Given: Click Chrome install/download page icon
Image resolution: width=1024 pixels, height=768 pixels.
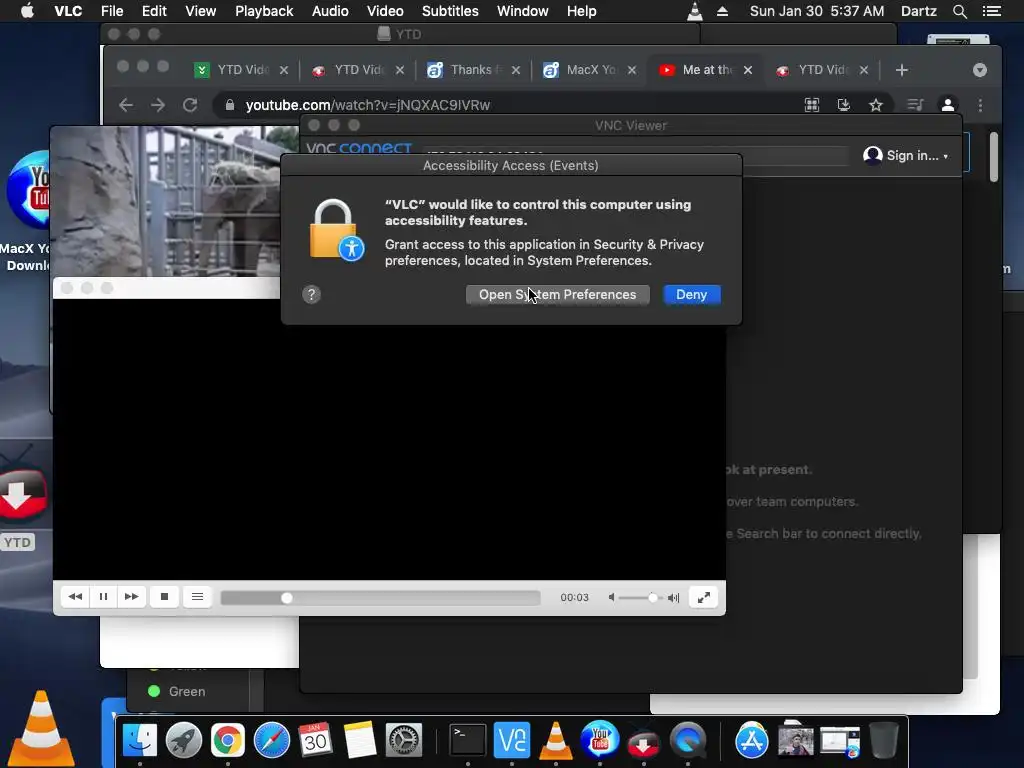Looking at the screenshot, I should point(844,105).
